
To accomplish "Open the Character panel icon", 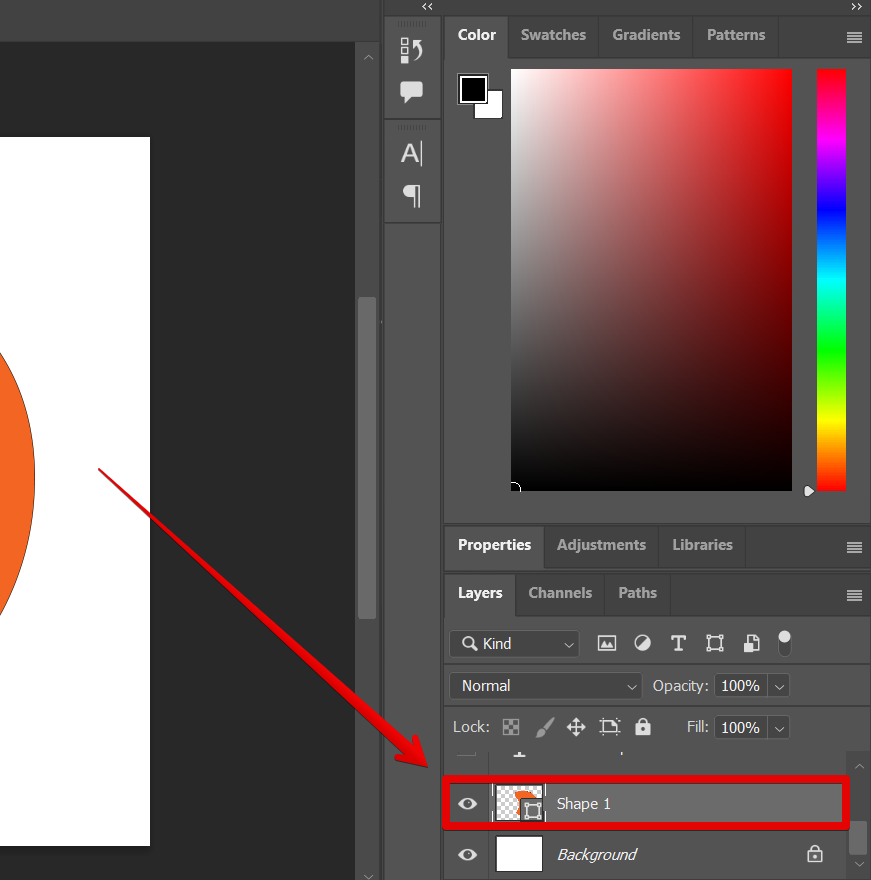I will point(411,153).
